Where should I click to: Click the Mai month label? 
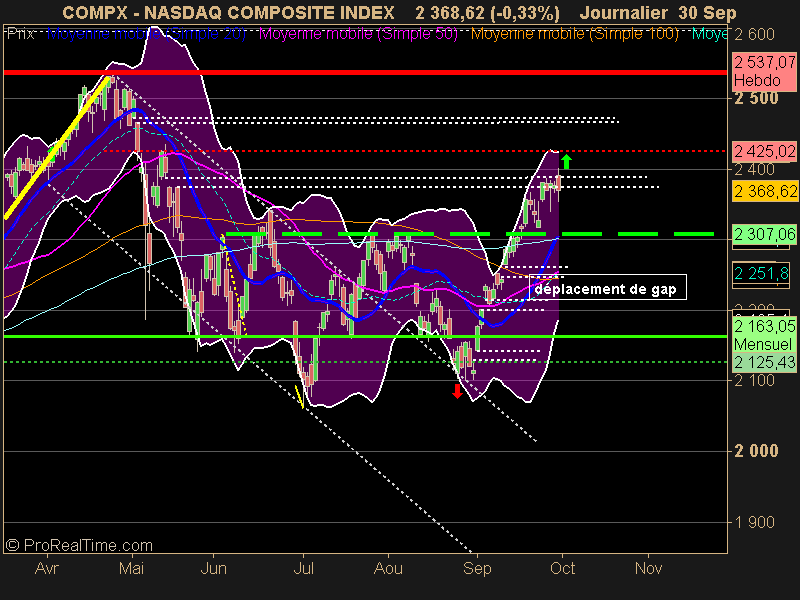[132, 568]
